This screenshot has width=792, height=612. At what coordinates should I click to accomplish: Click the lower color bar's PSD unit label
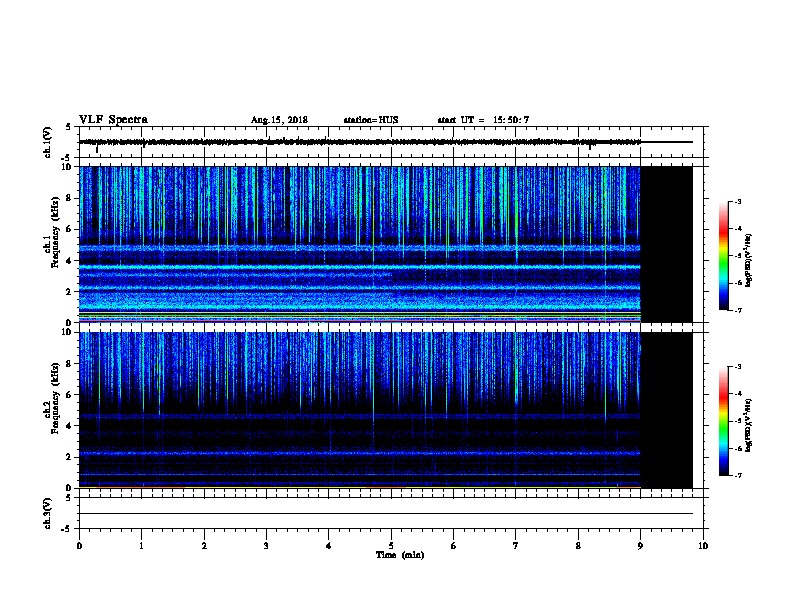tap(749, 426)
